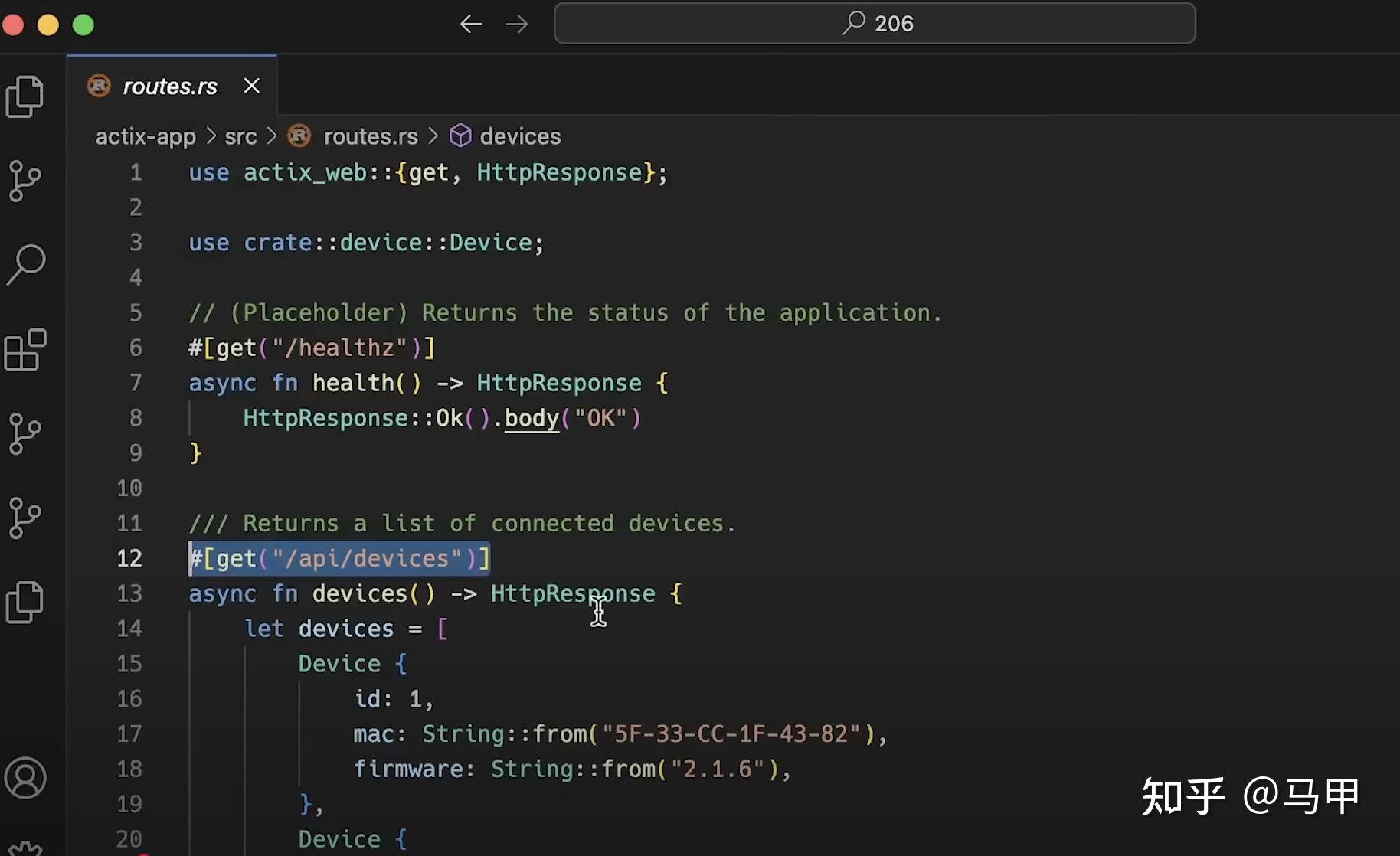Open the Accounts icon in activity bar
Image resolution: width=1400 pixels, height=856 pixels.
[x=25, y=778]
